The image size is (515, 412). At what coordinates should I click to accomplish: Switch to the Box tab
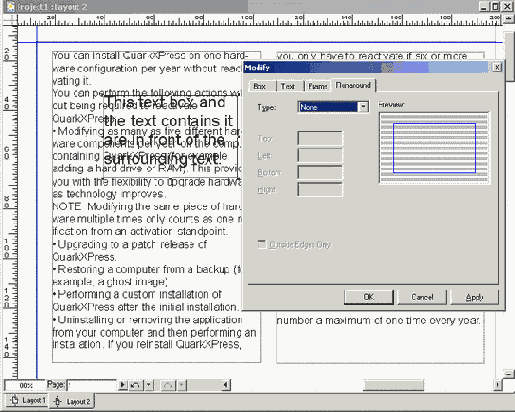(x=259, y=86)
